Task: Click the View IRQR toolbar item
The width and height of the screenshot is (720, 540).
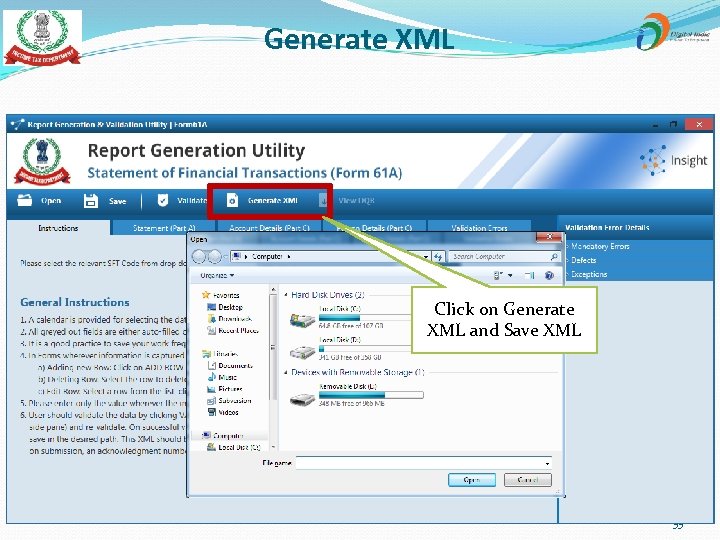Action: pos(347,201)
